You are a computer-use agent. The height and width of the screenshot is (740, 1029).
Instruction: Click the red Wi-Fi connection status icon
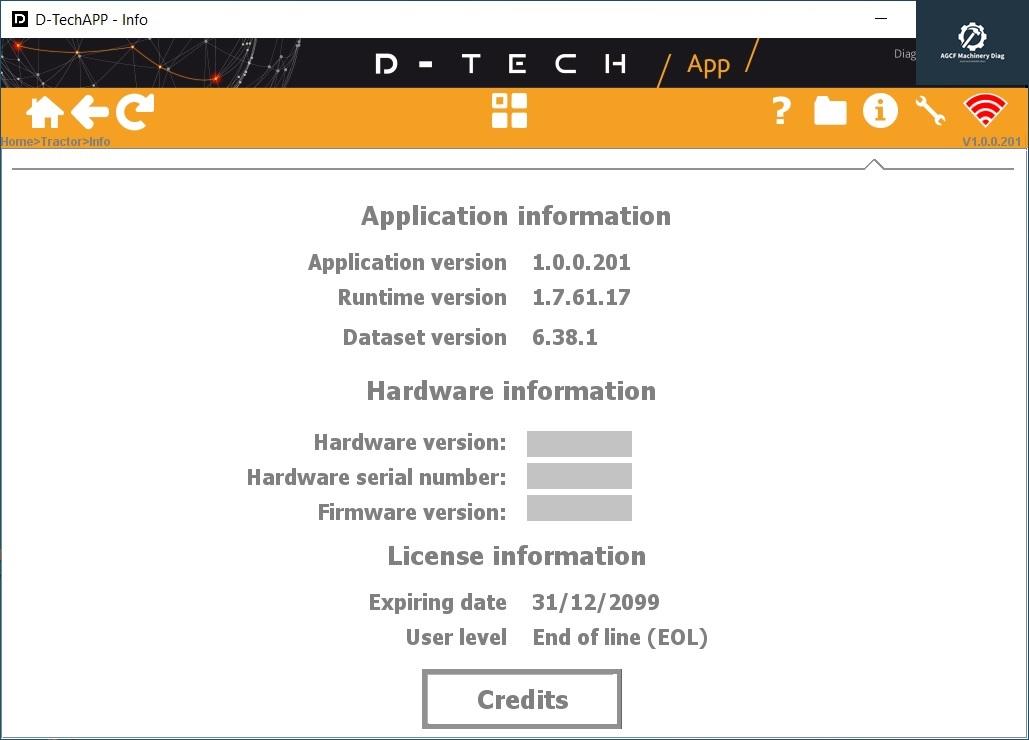coord(986,112)
